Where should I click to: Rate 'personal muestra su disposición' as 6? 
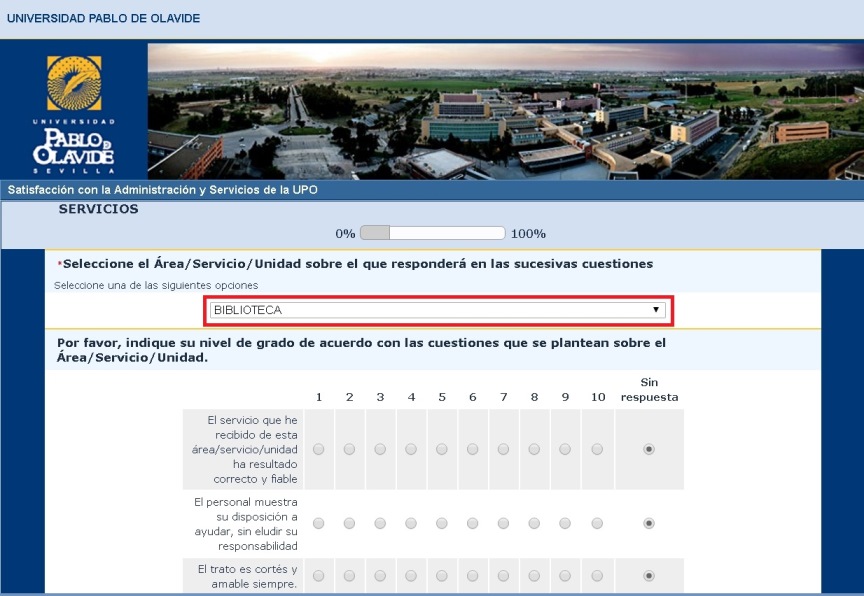point(473,523)
